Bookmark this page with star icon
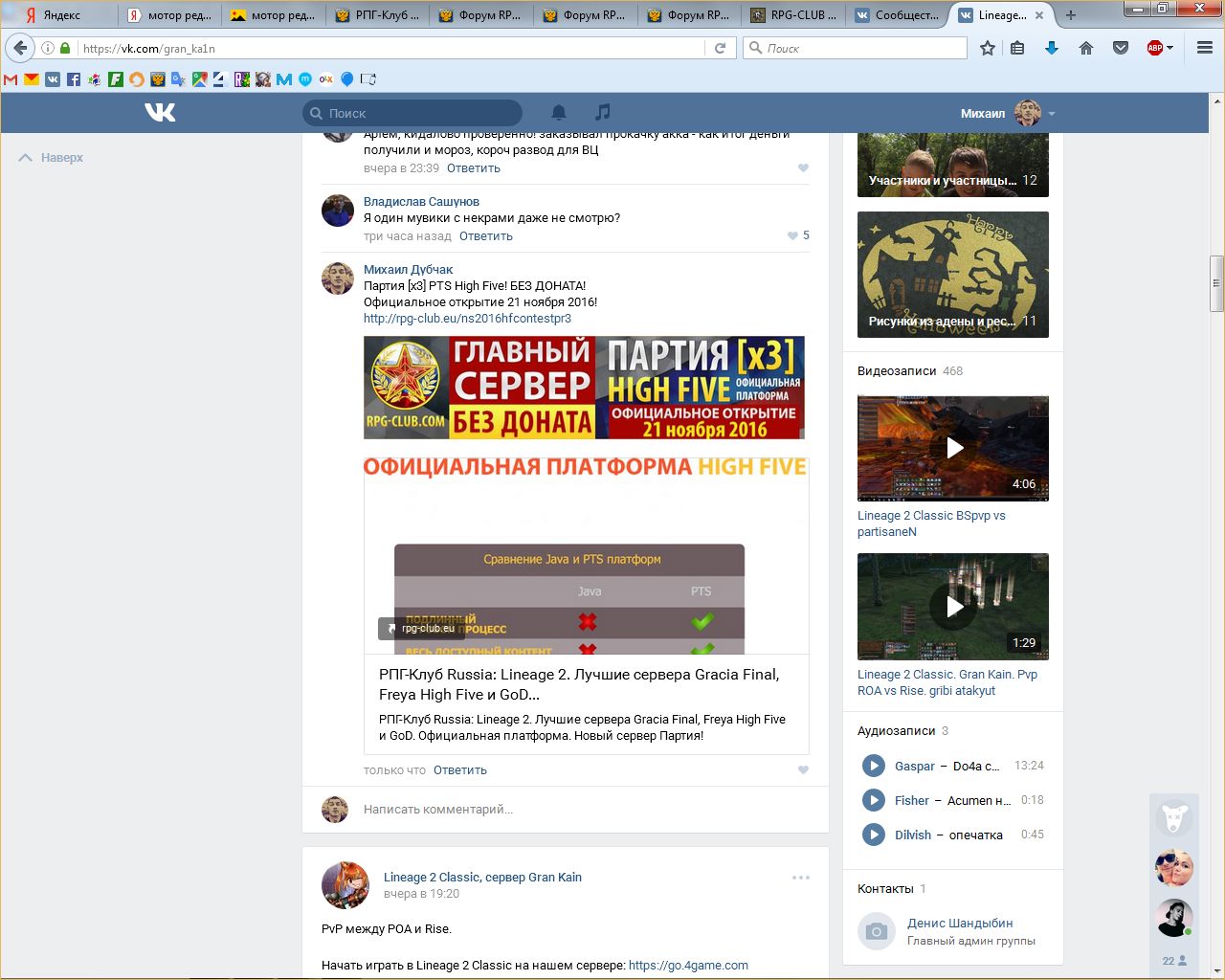The height and width of the screenshot is (980, 1225). (x=988, y=48)
